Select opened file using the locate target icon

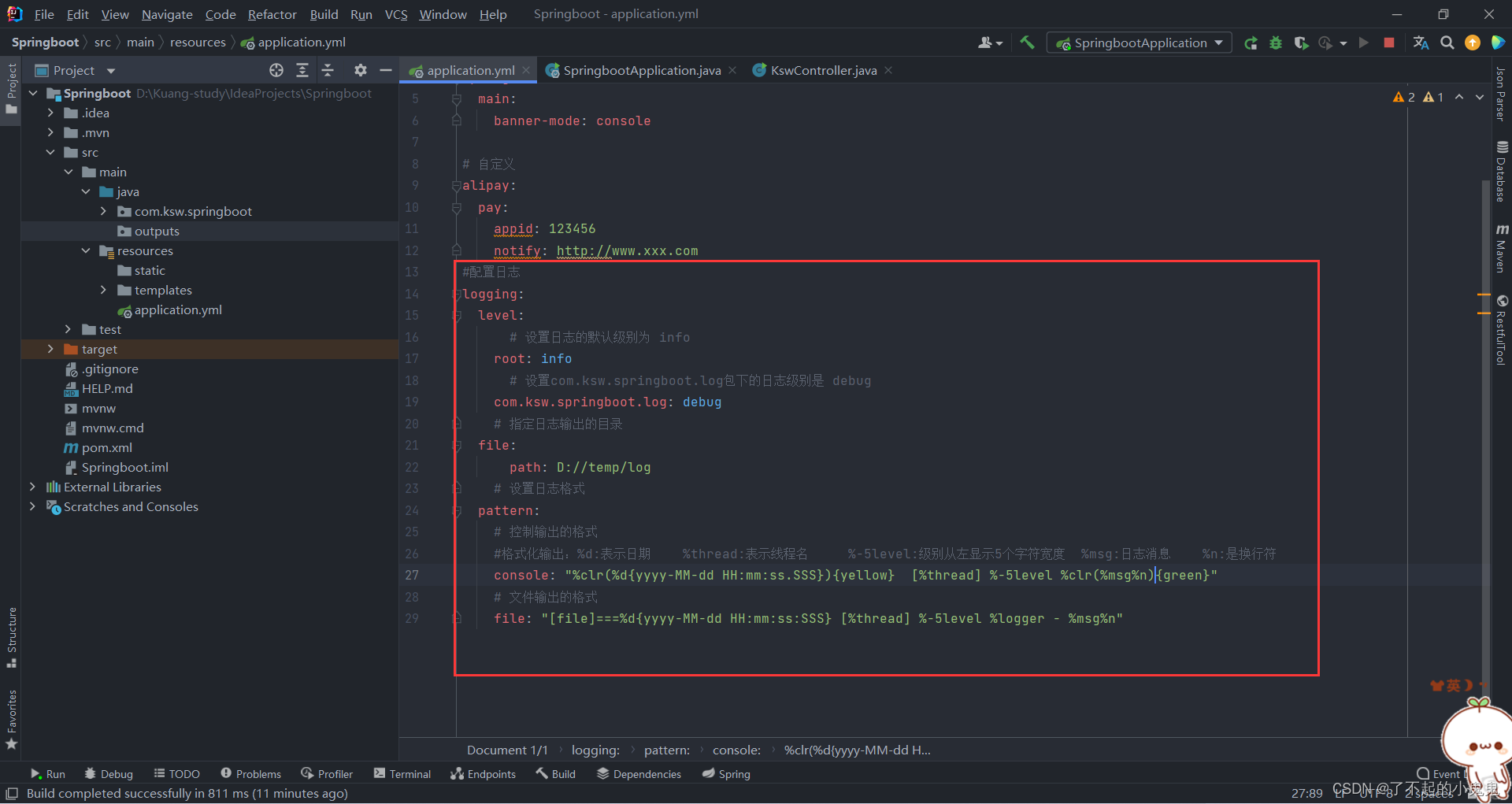tap(276, 70)
